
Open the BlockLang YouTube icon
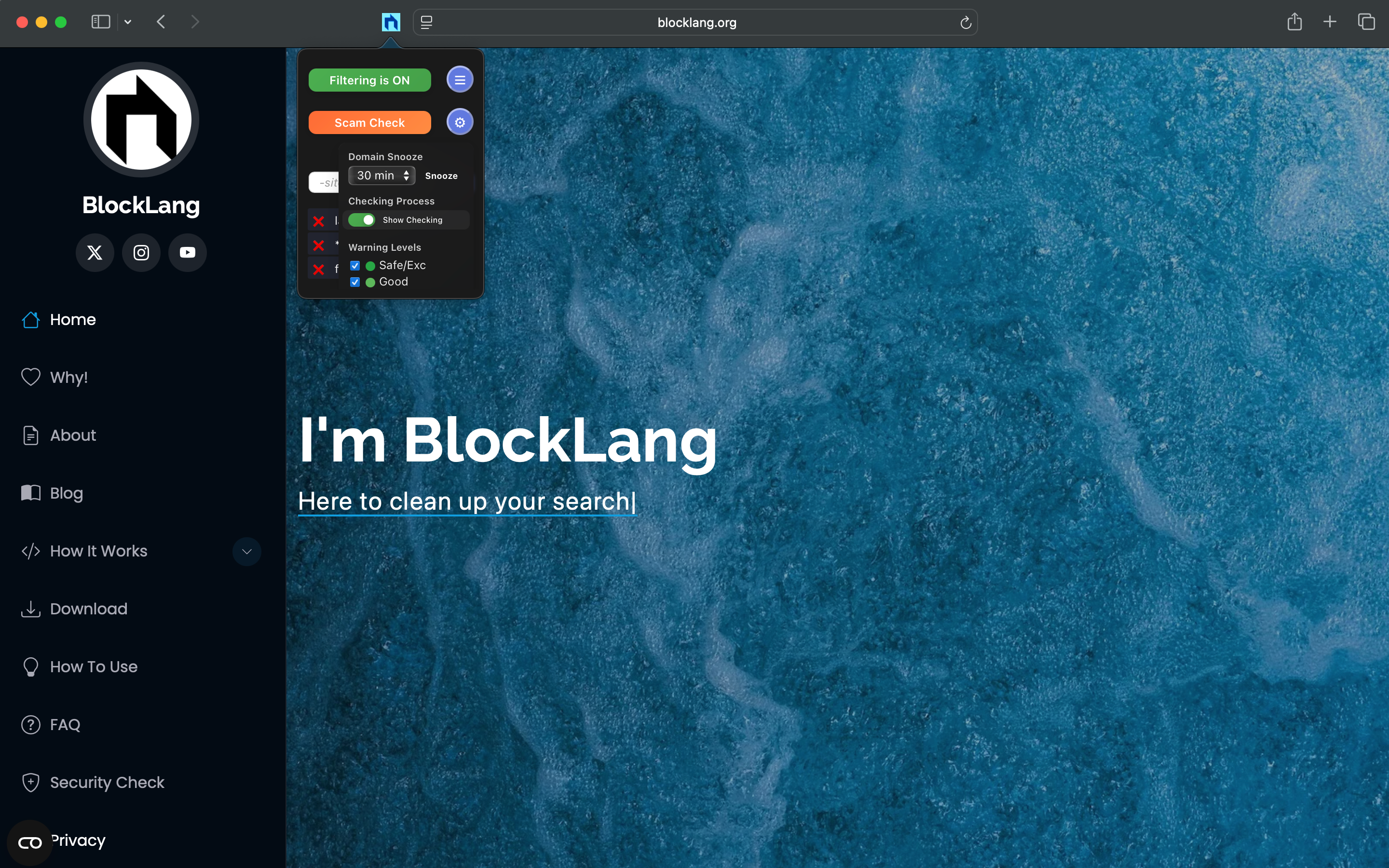click(188, 253)
